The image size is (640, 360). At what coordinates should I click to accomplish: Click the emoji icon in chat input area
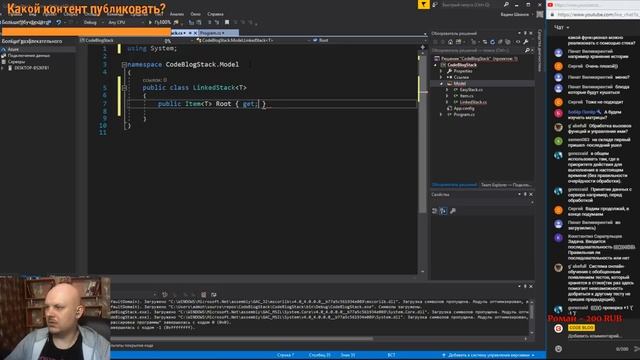[558, 349]
